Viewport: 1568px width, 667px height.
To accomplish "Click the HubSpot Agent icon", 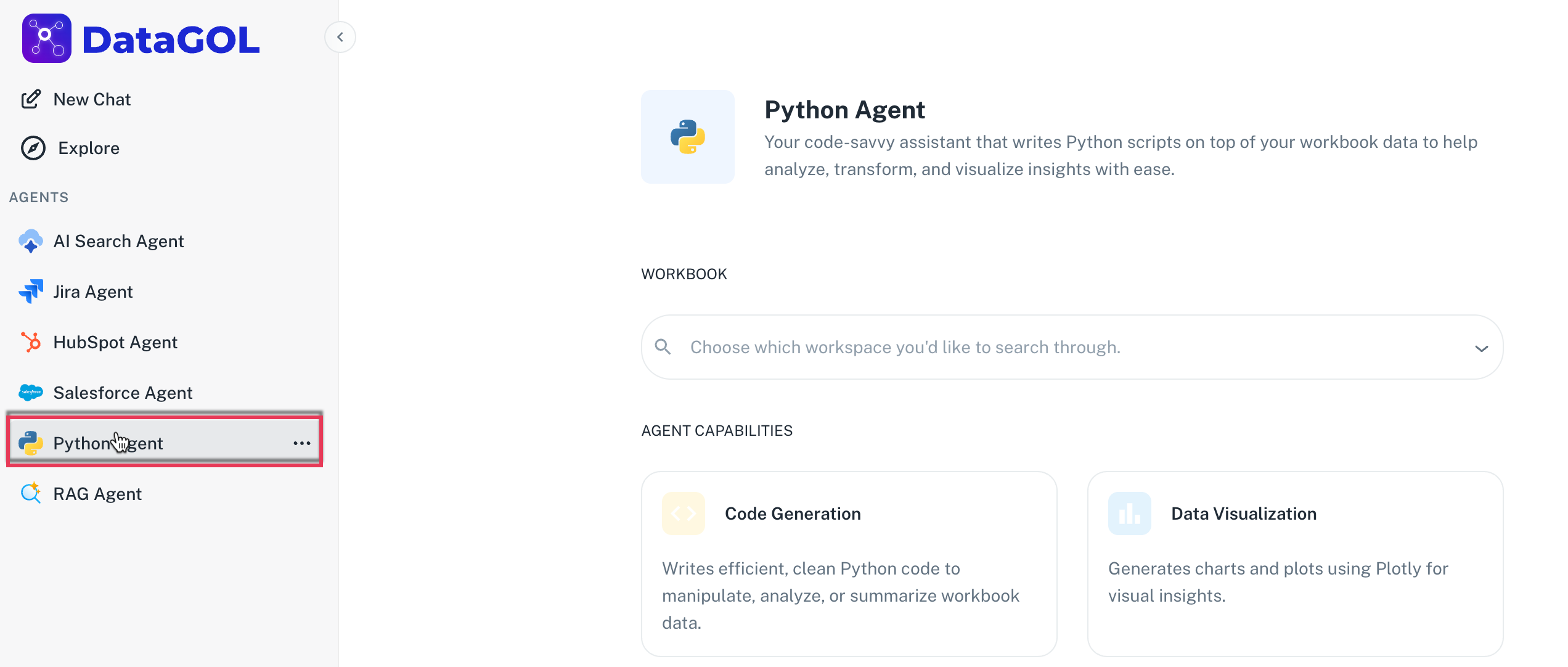I will [31, 342].
